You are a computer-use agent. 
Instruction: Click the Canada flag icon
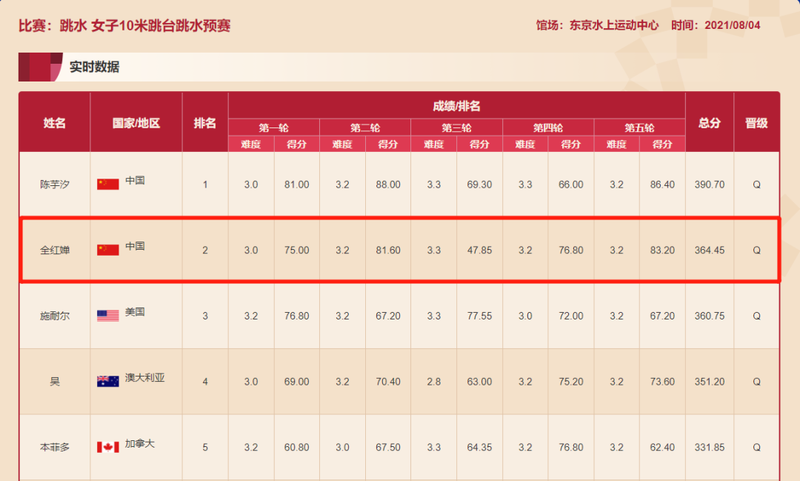point(107,447)
